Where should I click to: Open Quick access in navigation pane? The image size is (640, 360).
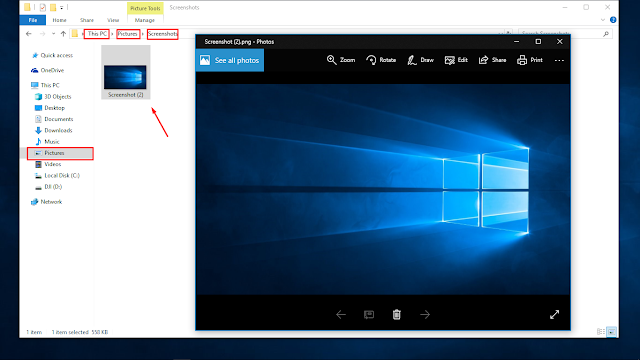click(52, 56)
